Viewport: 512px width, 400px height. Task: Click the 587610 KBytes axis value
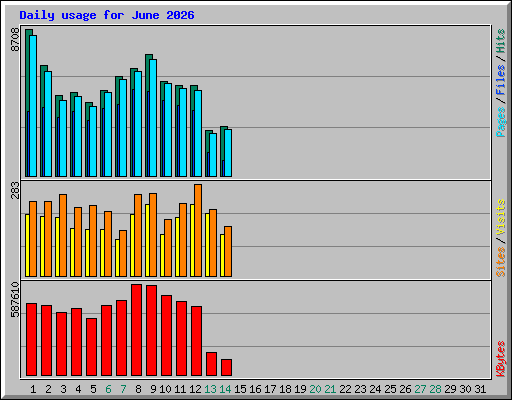point(15,300)
